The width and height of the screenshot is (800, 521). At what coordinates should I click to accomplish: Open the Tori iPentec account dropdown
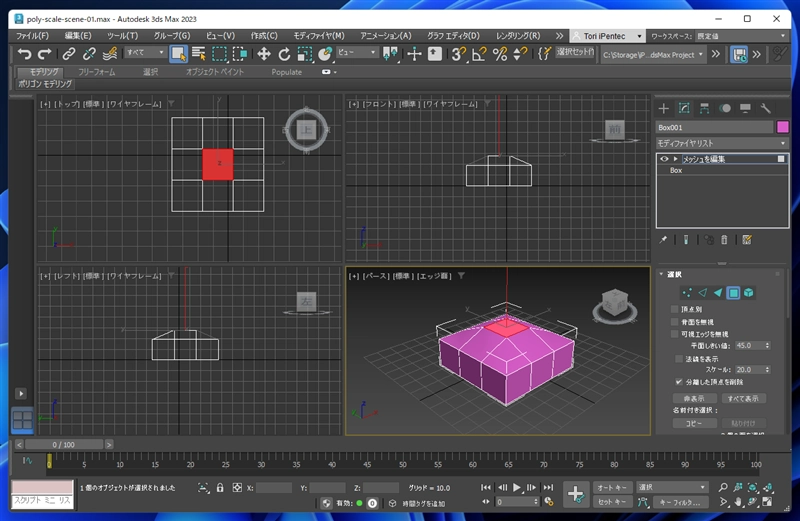click(607, 36)
